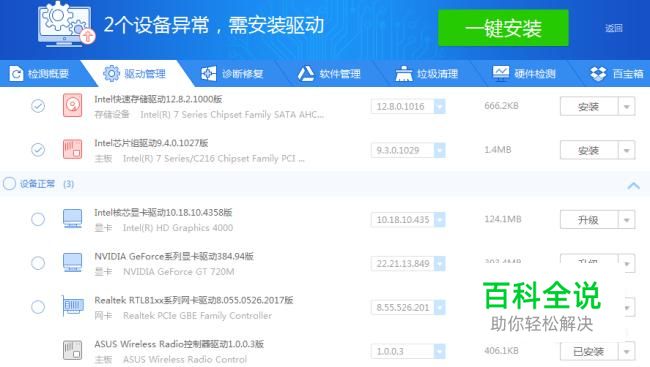Click 已安装 button for ASUS Wireless Radio

[x=589, y=352]
